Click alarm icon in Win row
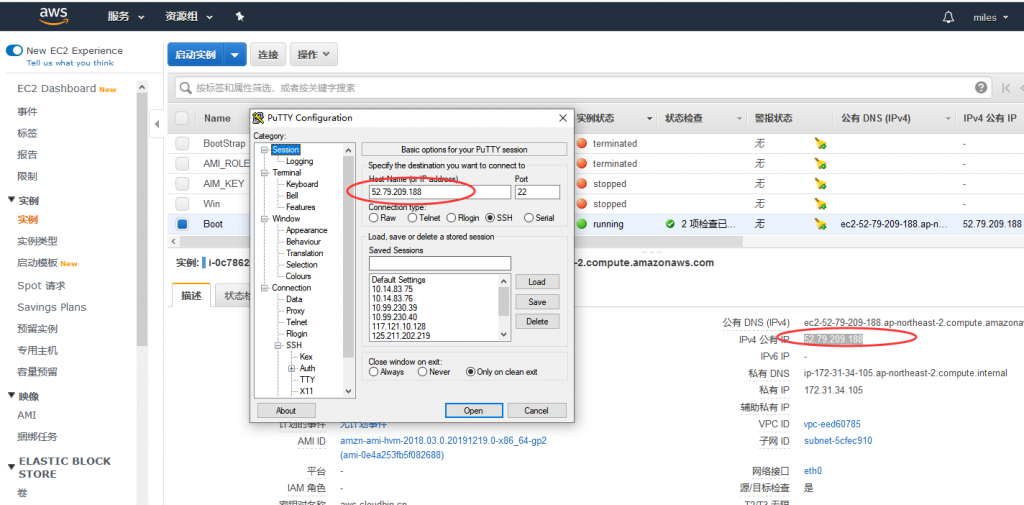This screenshot has width=1024, height=505. pyautogui.click(x=821, y=204)
